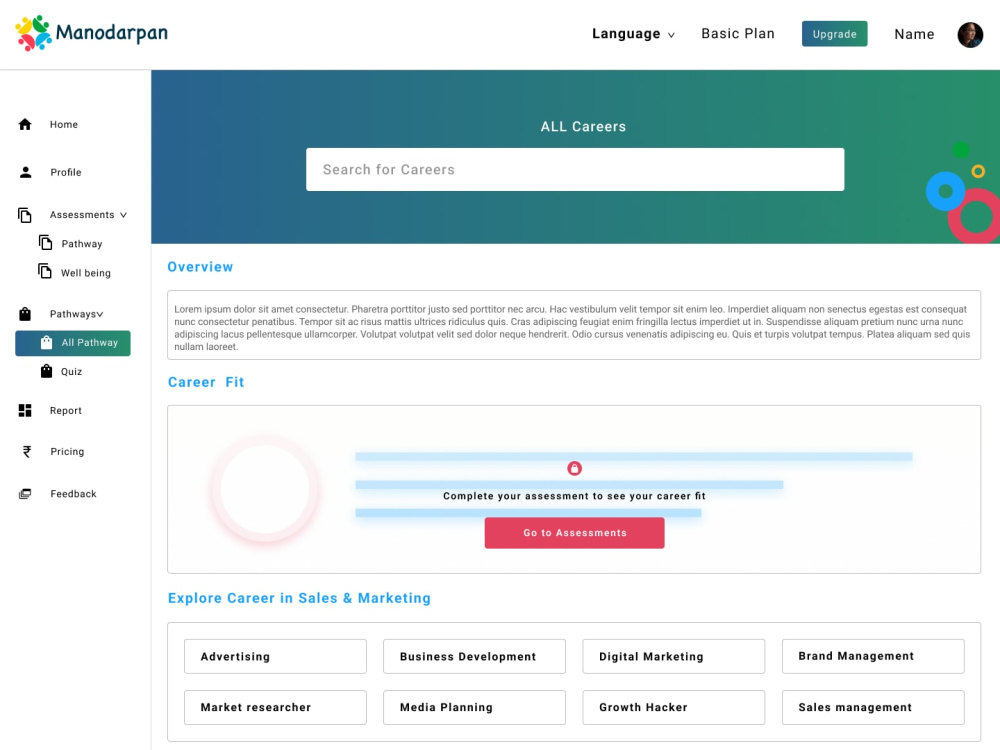Image resolution: width=1000 pixels, height=750 pixels.
Task: Select the Business Development career card
Action: [474, 656]
